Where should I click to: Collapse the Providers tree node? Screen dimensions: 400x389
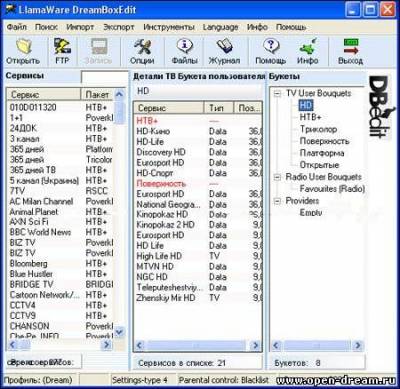277,201
